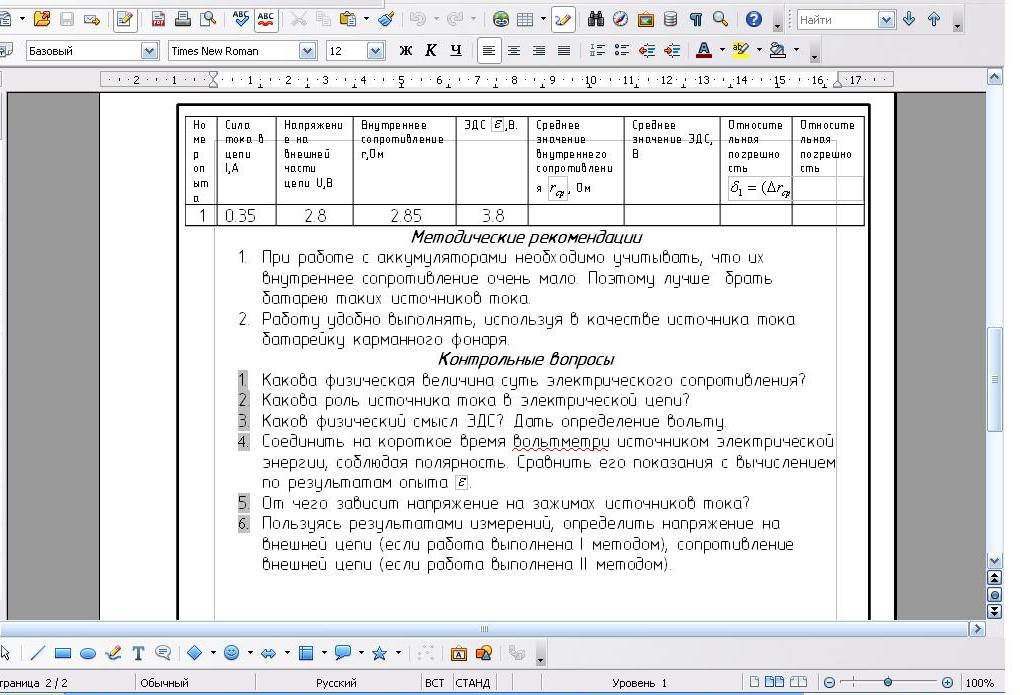This screenshot has height=695, width=1020.
Task: Find next with the down arrow
Action: pyautogui.click(x=909, y=20)
